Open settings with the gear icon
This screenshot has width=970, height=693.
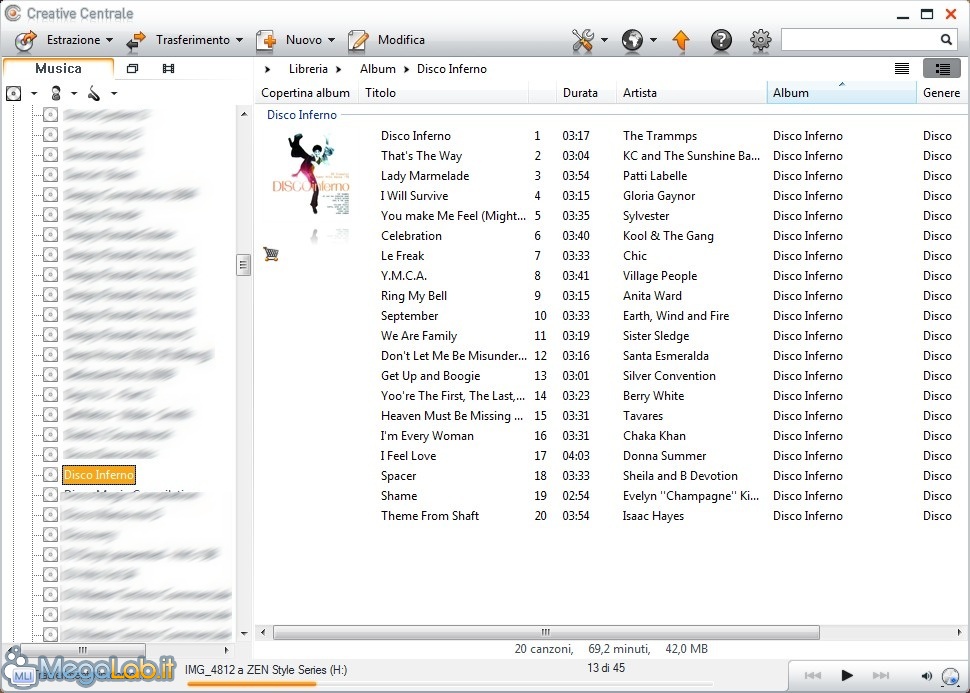(760, 40)
